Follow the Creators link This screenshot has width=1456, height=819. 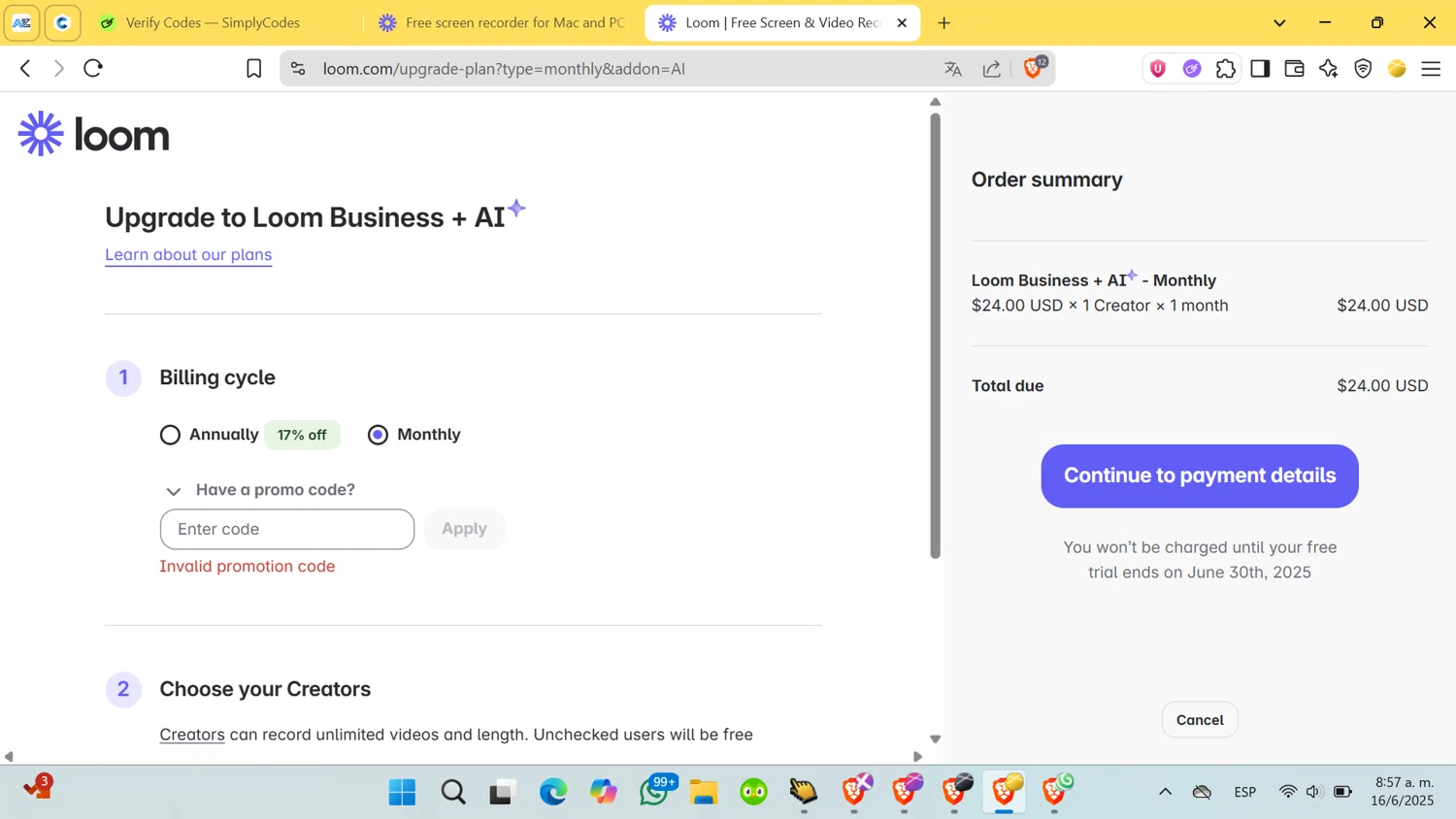click(x=192, y=735)
